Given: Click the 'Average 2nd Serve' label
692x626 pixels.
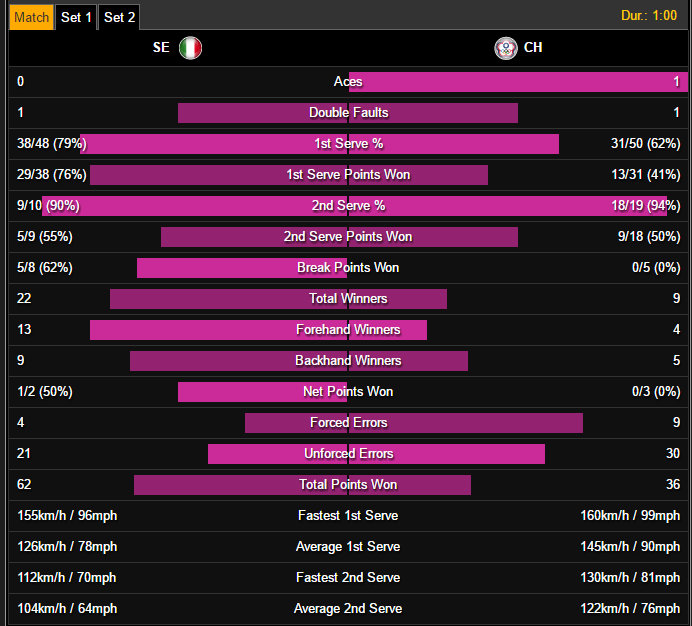Looking at the screenshot, I should [x=348, y=608].
